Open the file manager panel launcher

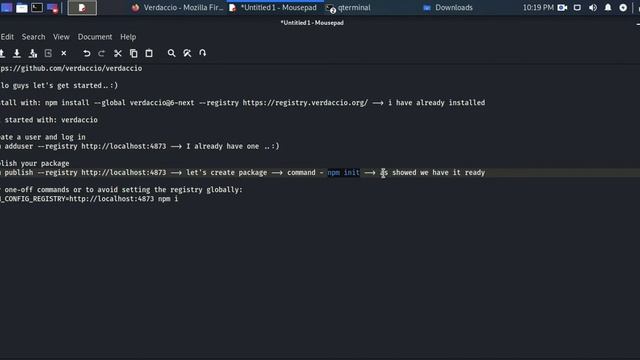point(22,7)
